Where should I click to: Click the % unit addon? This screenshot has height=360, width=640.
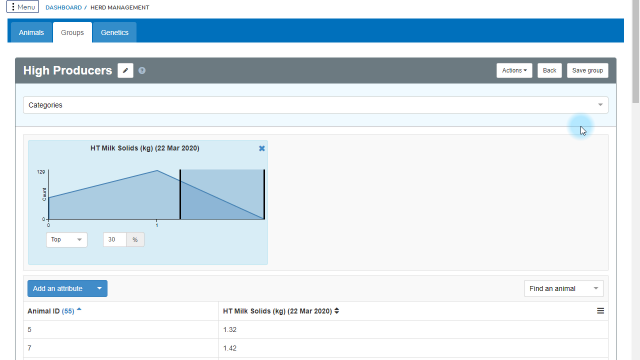135,240
